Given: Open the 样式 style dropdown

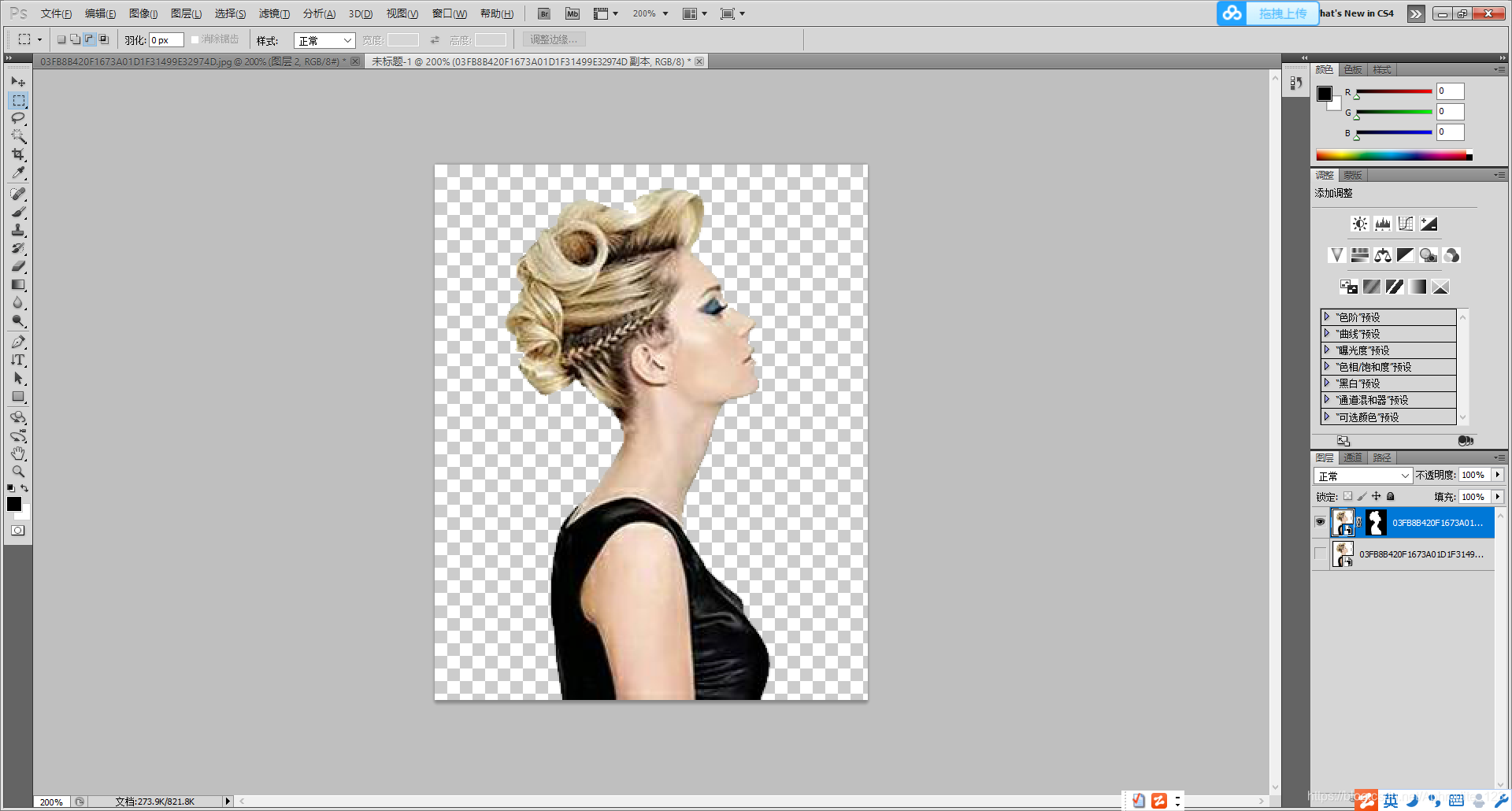Looking at the screenshot, I should pos(324,40).
